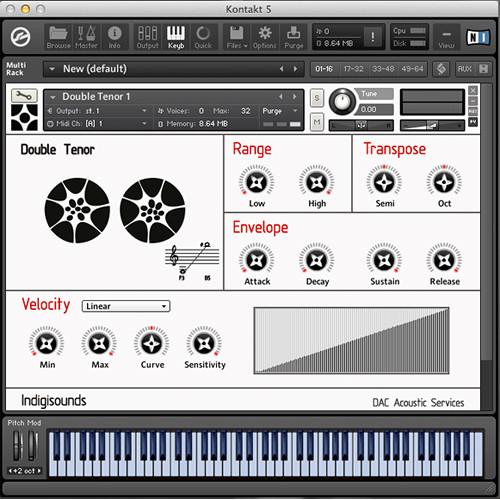Viewport: 500px width, 500px height.
Task: Click the Transpose Oct knob
Action: [x=444, y=182]
